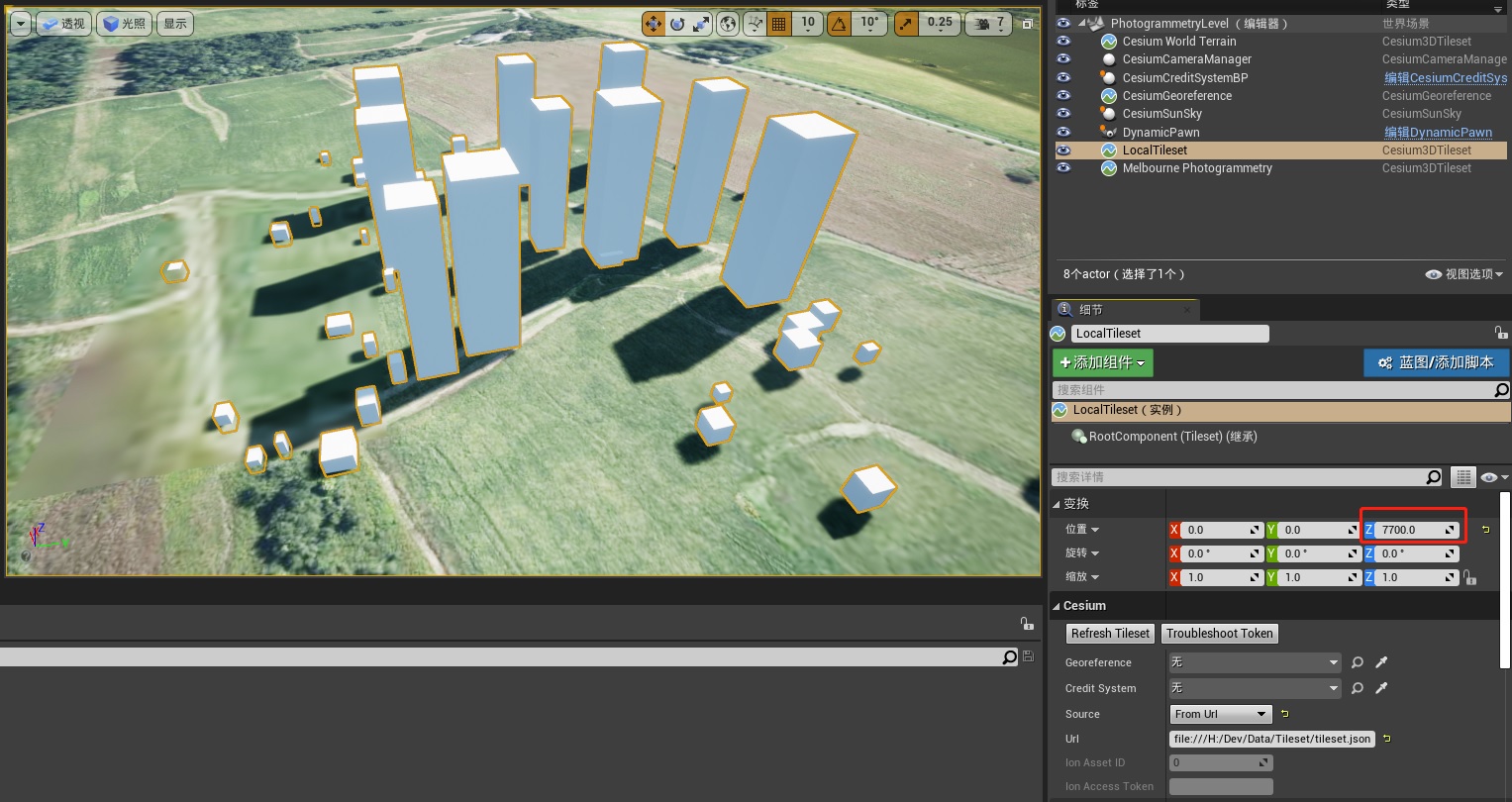
Task: Open the grid snap size 10 dropdown
Action: click(808, 23)
